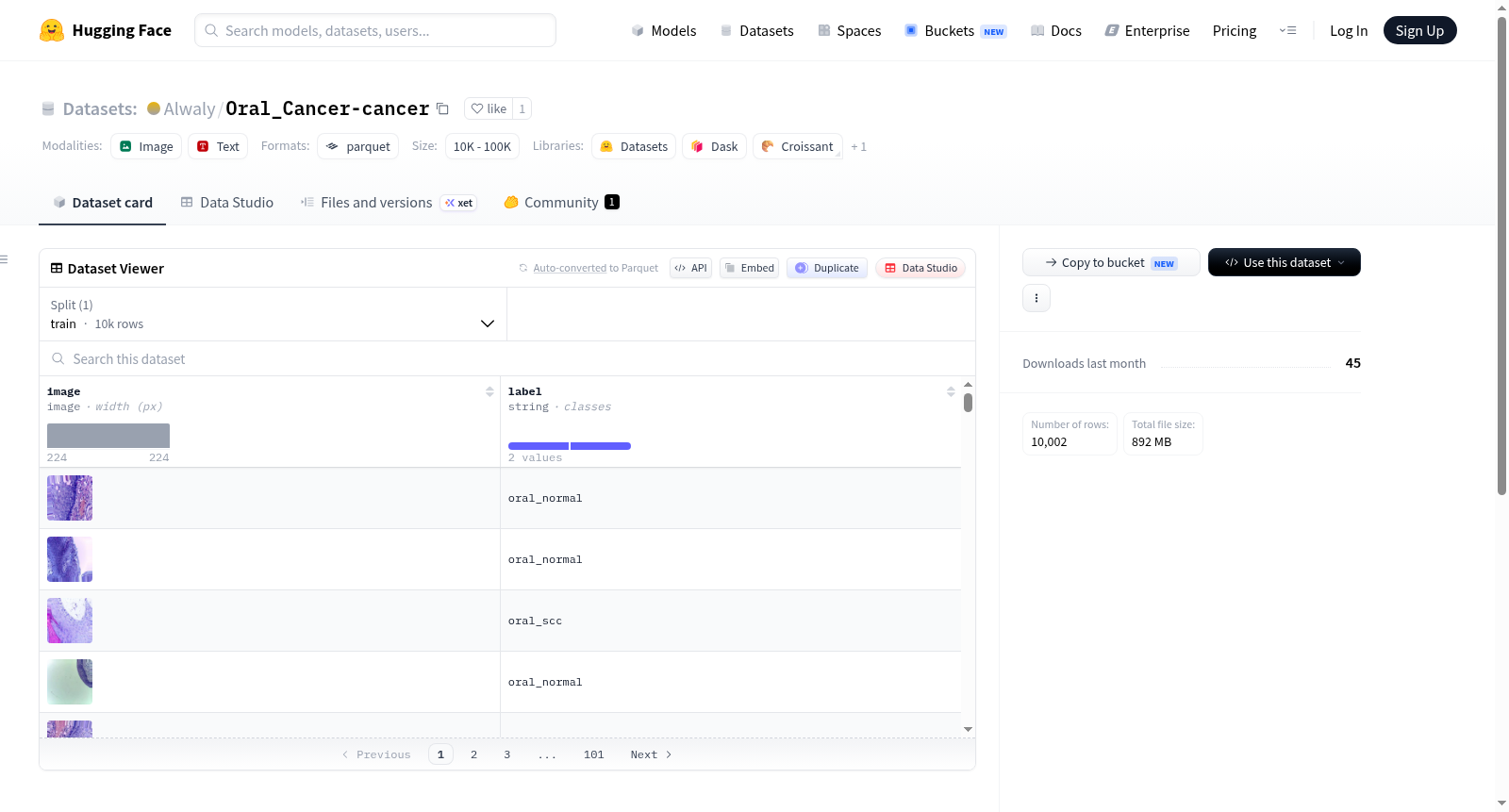Image resolution: width=1509 pixels, height=812 pixels.
Task: Duplicate the dataset viewer
Action: point(827,268)
